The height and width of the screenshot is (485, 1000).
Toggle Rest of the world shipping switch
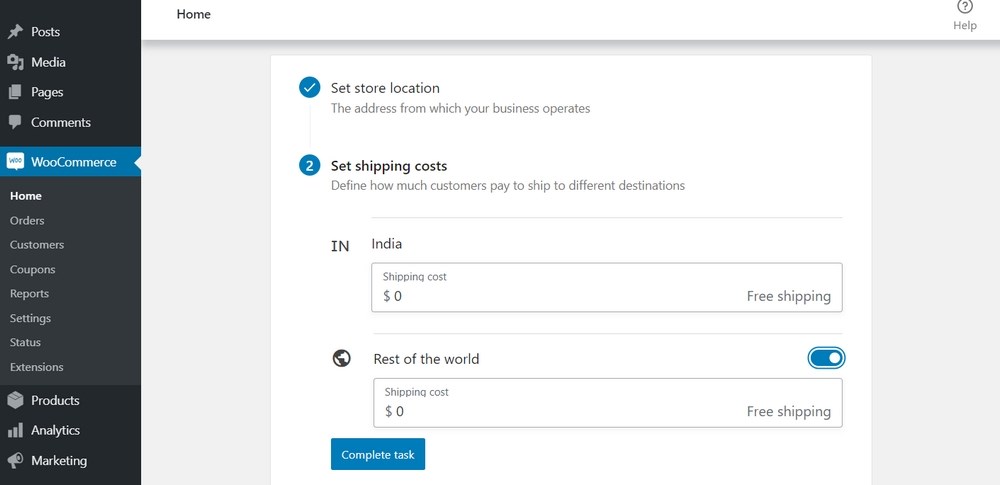826,358
